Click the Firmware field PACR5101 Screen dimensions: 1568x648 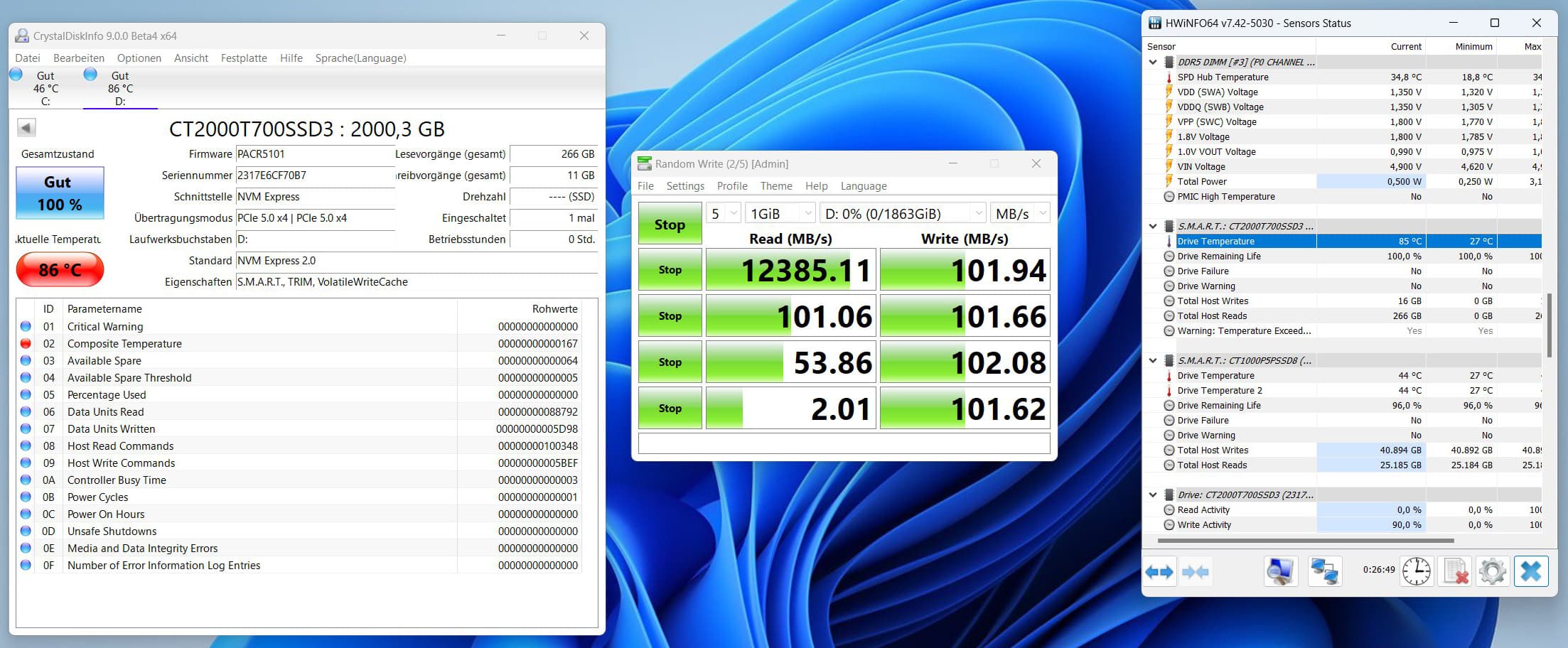click(x=315, y=154)
